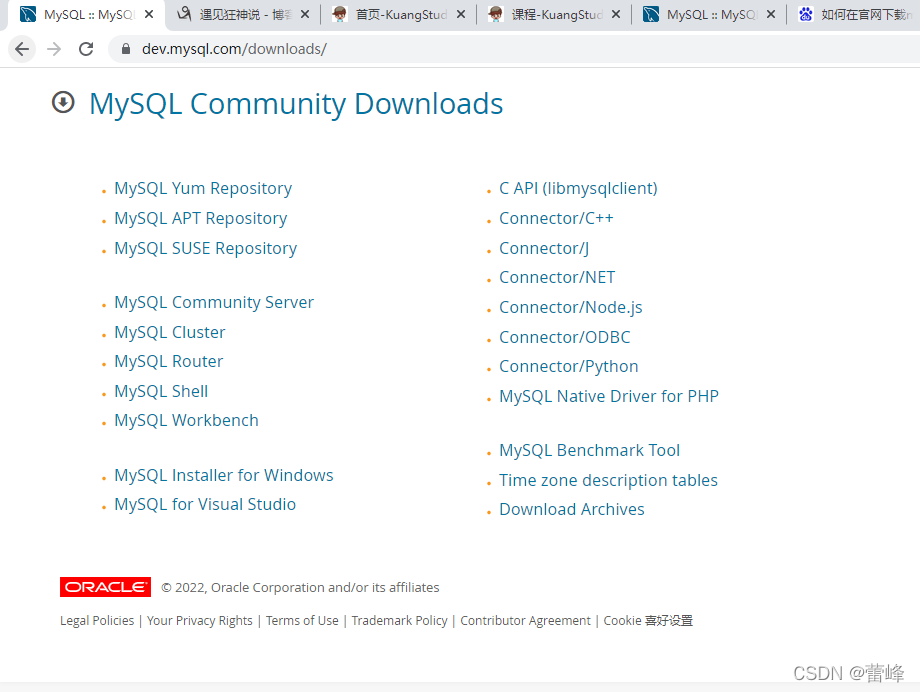This screenshot has height=692, width=920.
Task: Click the padlock icon in address bar
Action: [x=126, y=49]
